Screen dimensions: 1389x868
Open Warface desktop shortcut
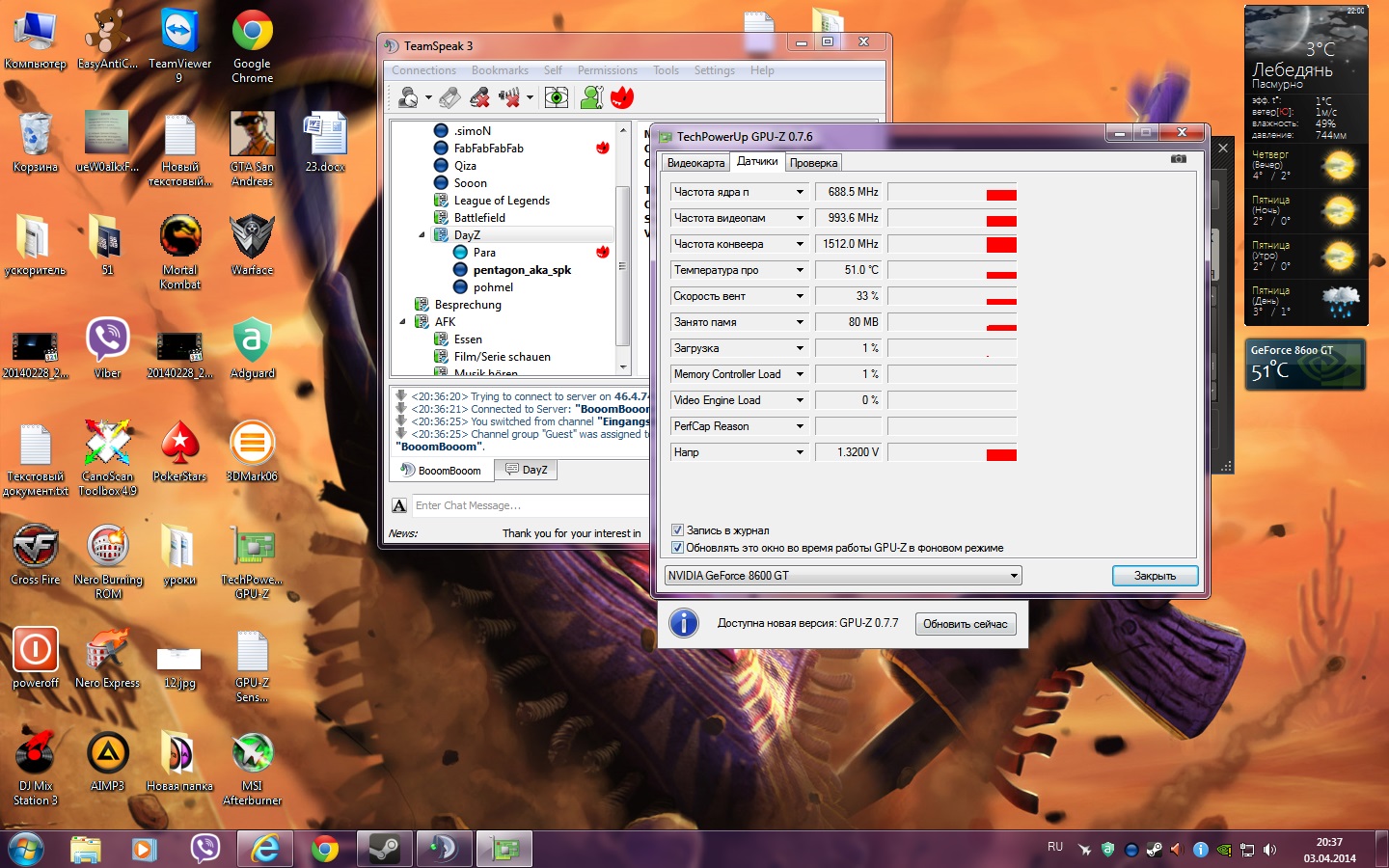252,245
